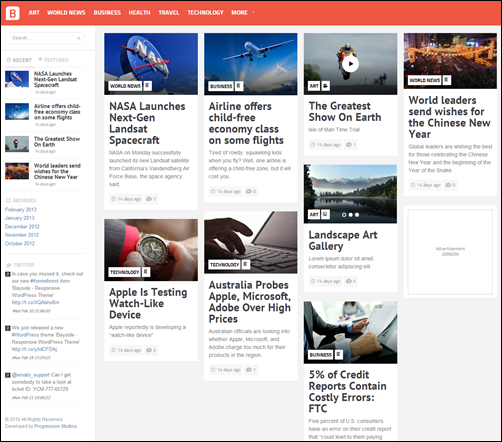
Task: Click article-type icon on Airline card
Action: click(x=239, y=86)
